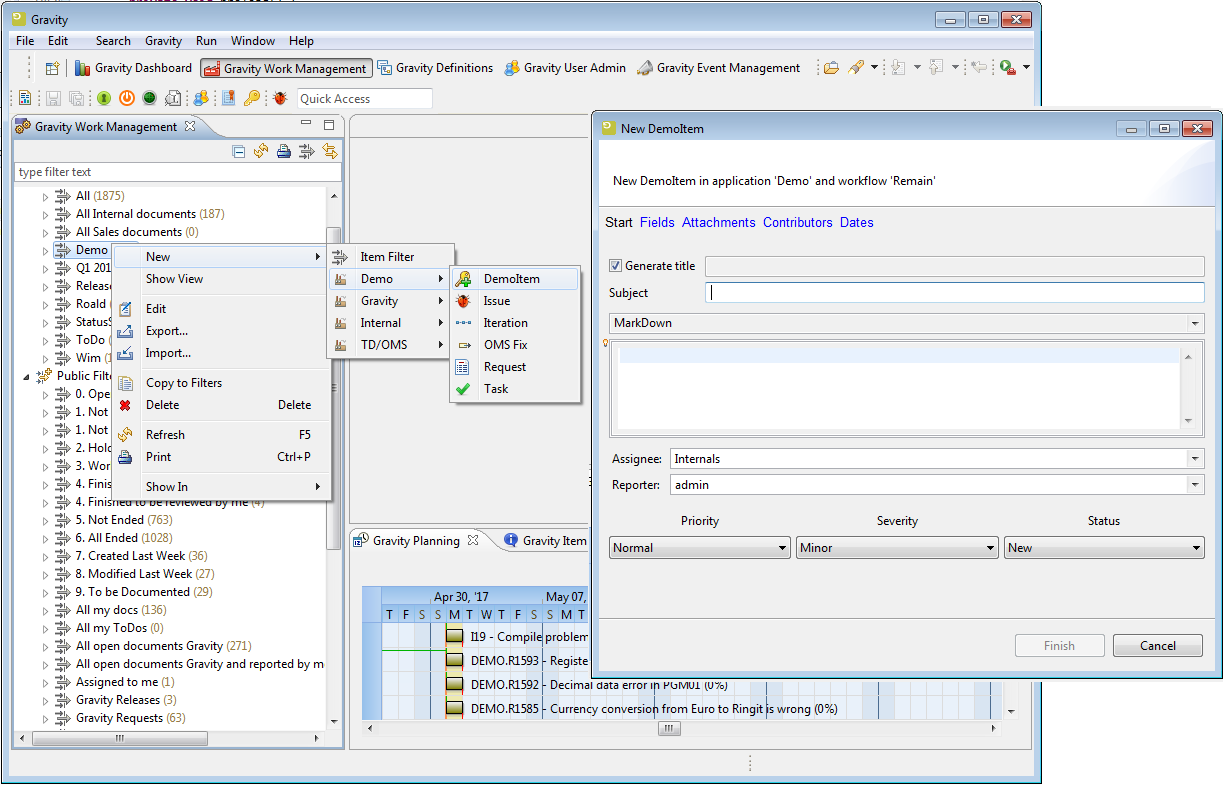This screenshot has width=1223, height=786.
Task: Uncheck the Generate title checkbox
Action: pos(616,266)
